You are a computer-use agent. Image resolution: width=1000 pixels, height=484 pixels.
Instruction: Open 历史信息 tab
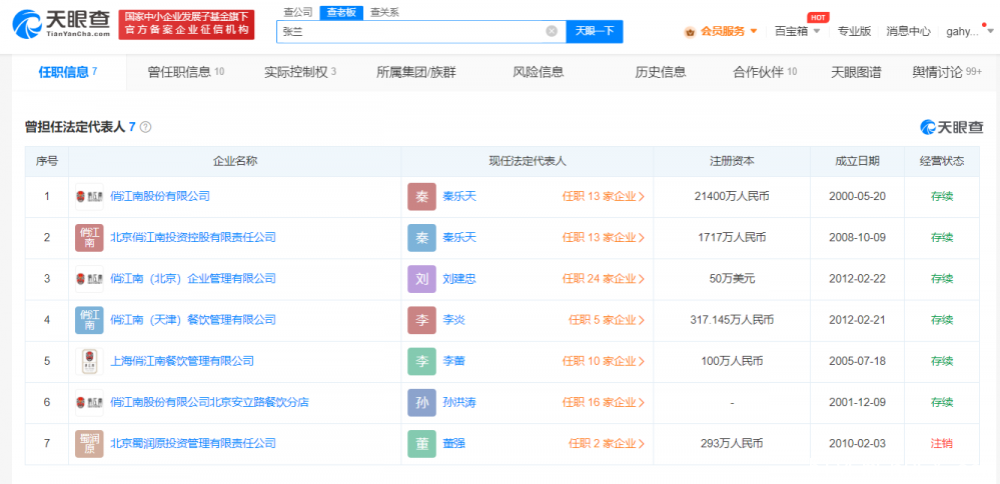(661, 72)
